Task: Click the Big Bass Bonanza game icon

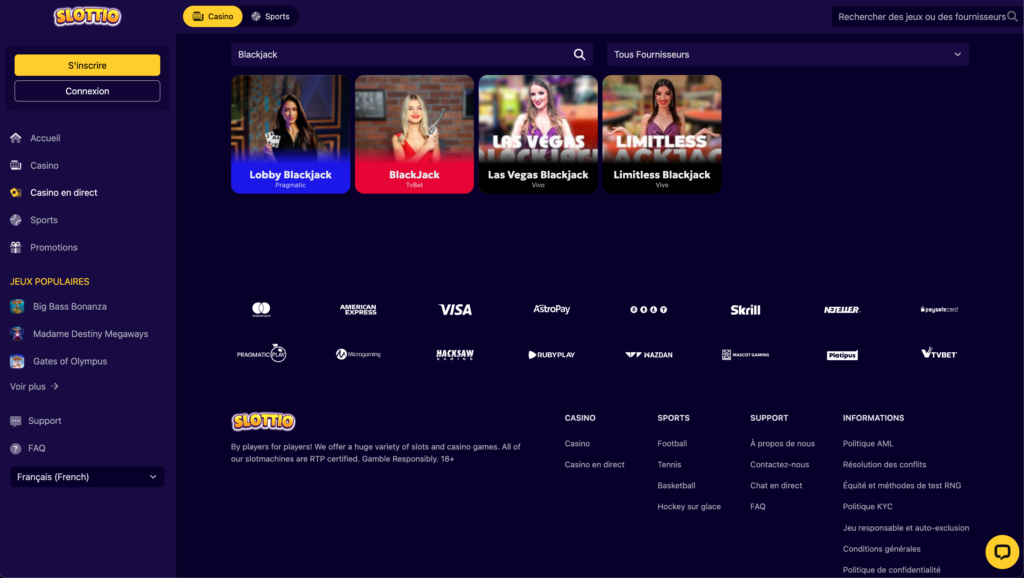Action: coord(17,306)
